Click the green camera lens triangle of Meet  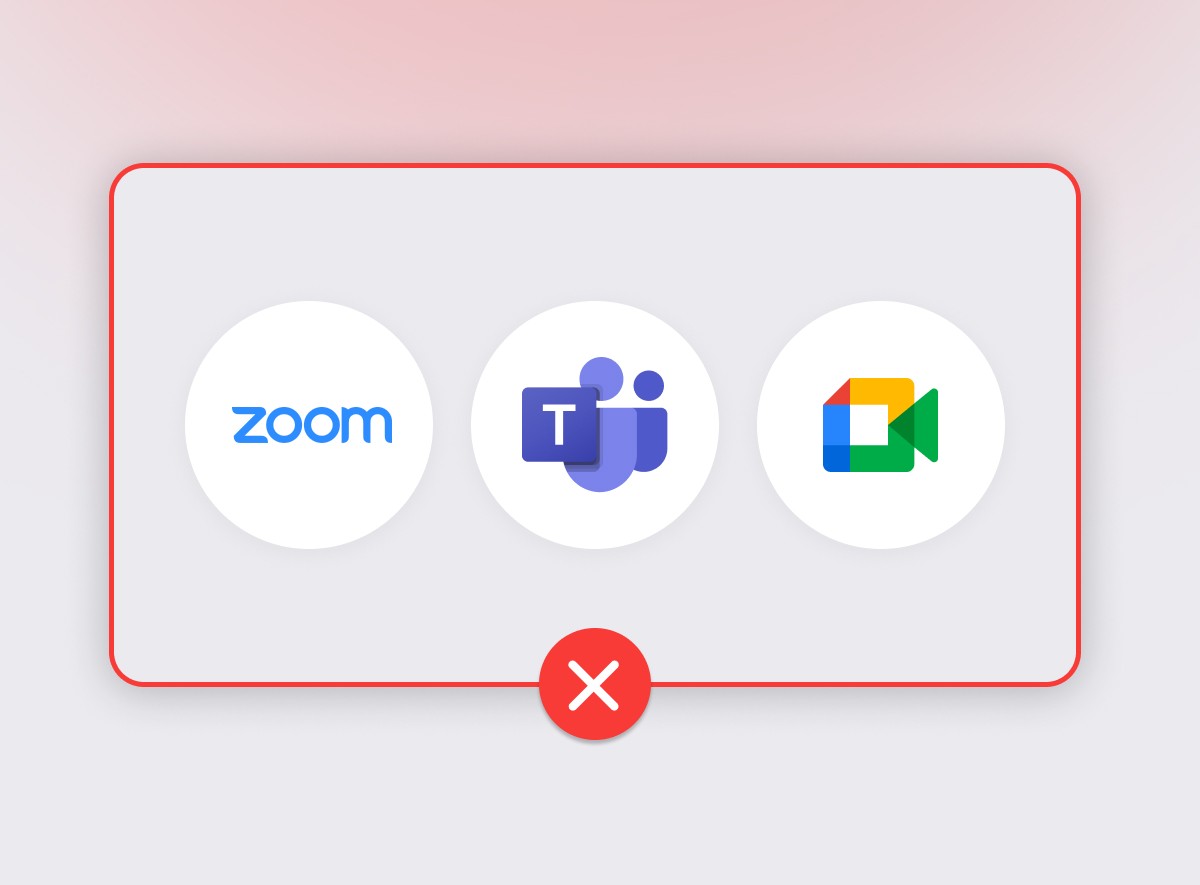coord(915,425)
